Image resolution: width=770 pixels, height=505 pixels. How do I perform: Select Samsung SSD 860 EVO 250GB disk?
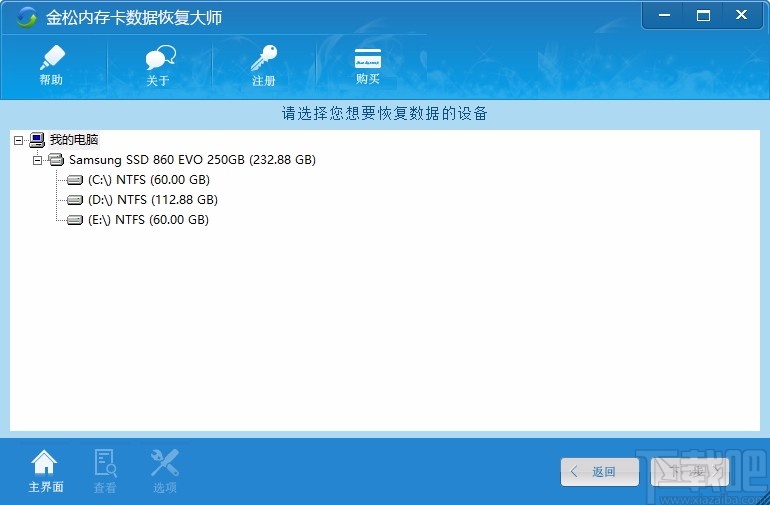coord(192,160)
